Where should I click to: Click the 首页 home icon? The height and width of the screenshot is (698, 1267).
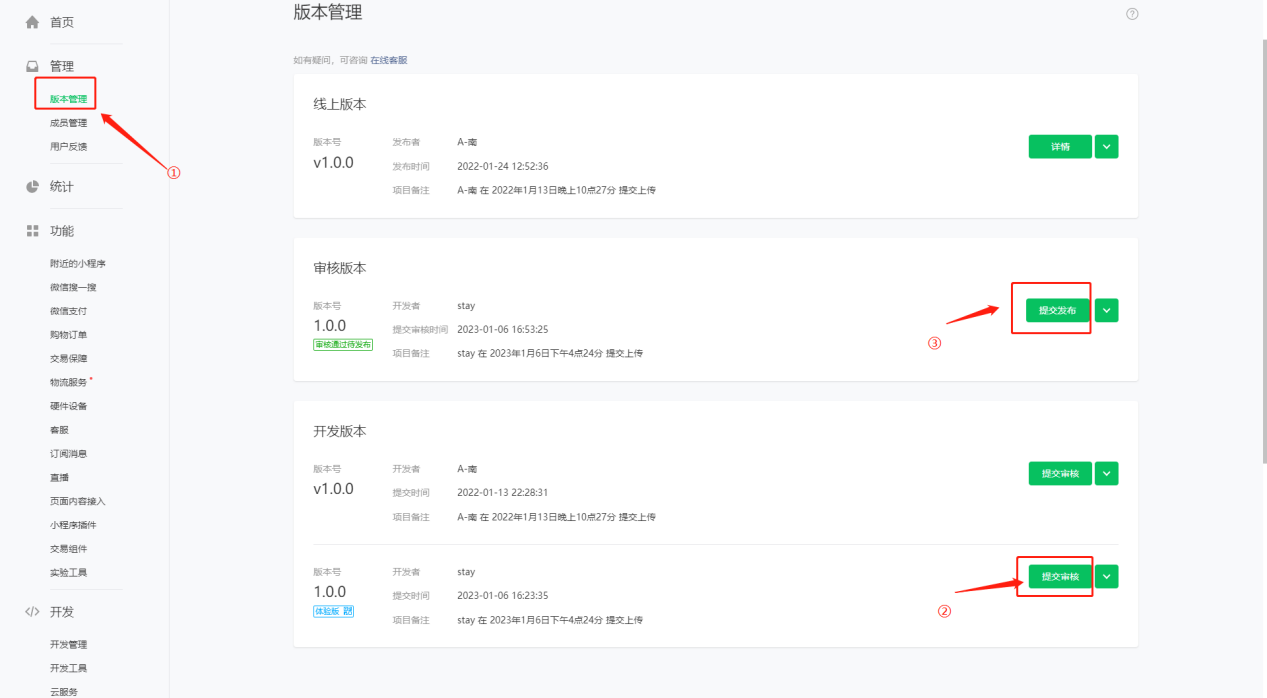[32, 22]
